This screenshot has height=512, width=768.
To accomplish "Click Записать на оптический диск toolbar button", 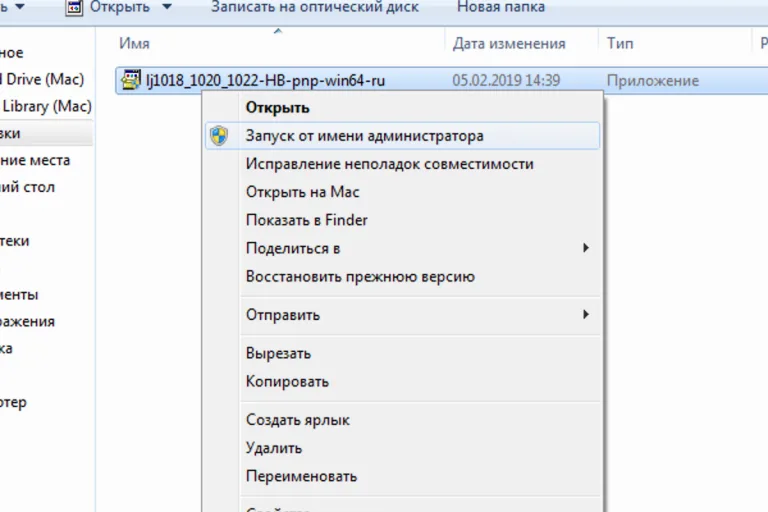I will click(315, 7).
